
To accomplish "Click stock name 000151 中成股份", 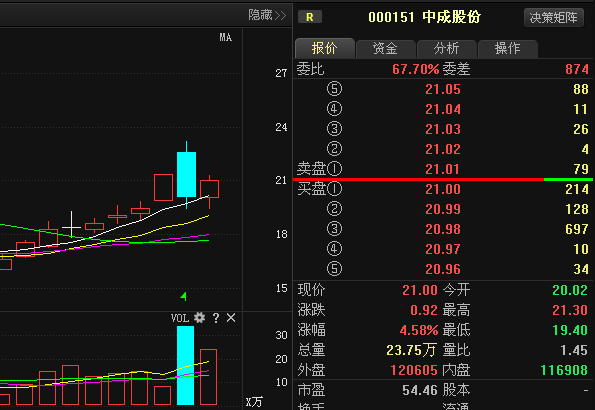I will (x=424, y=17).
